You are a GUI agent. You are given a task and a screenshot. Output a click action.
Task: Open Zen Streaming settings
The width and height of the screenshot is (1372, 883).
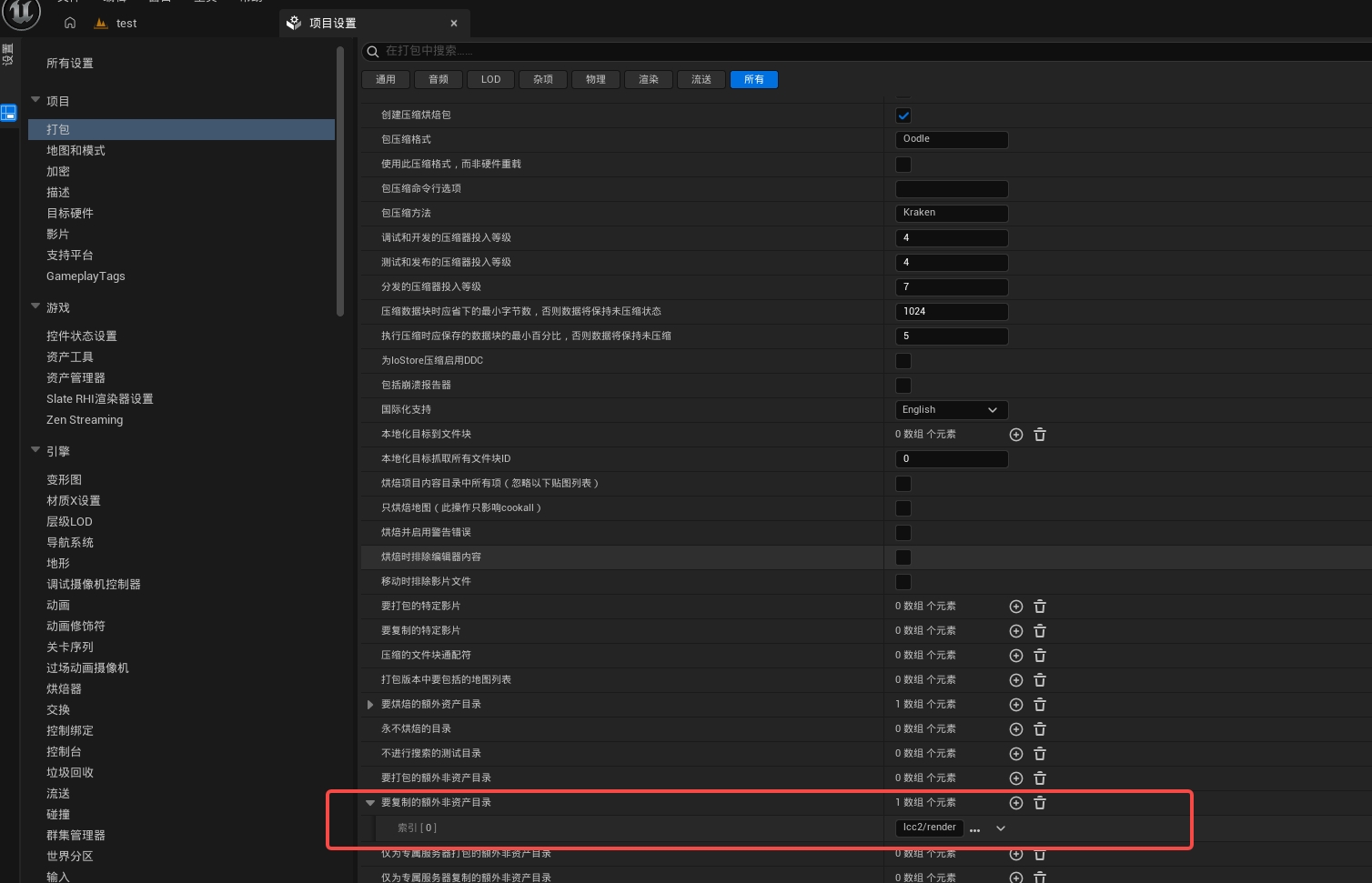pos(85,420)
